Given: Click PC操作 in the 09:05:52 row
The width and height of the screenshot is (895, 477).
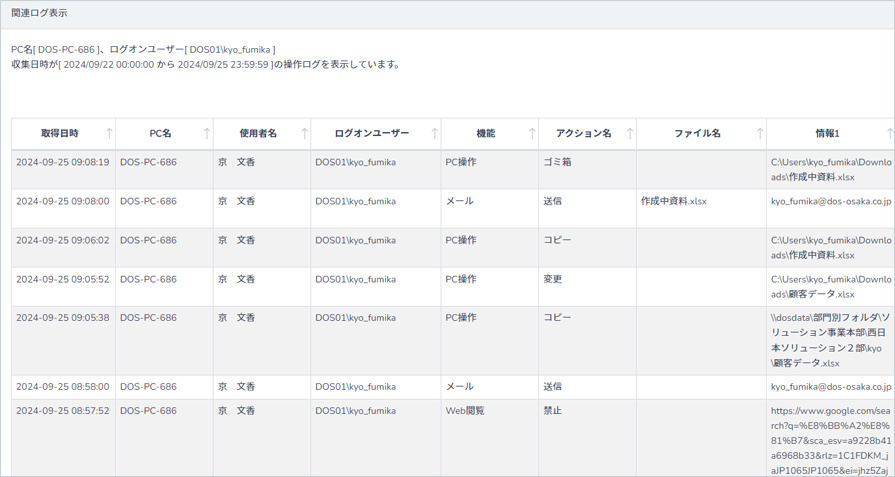Looking at the screenshot, I should 461,279.
